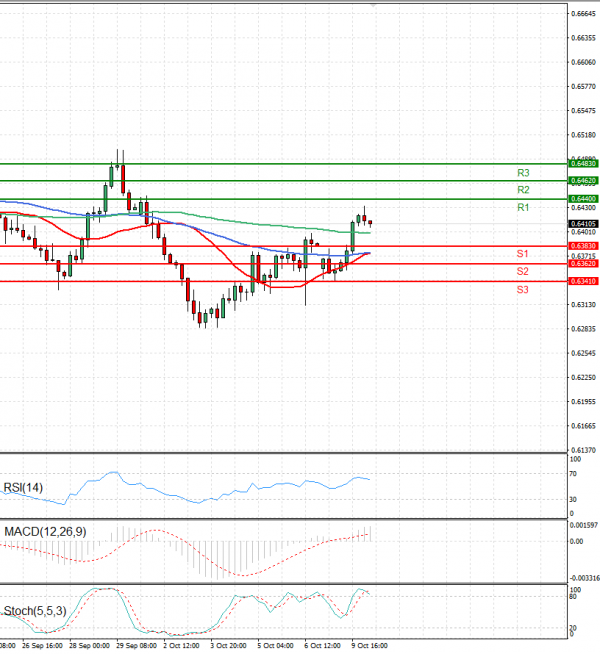Click the 2 Oct 12:00 time label
The height and width of the screenshot is (654, 600).
181,646
